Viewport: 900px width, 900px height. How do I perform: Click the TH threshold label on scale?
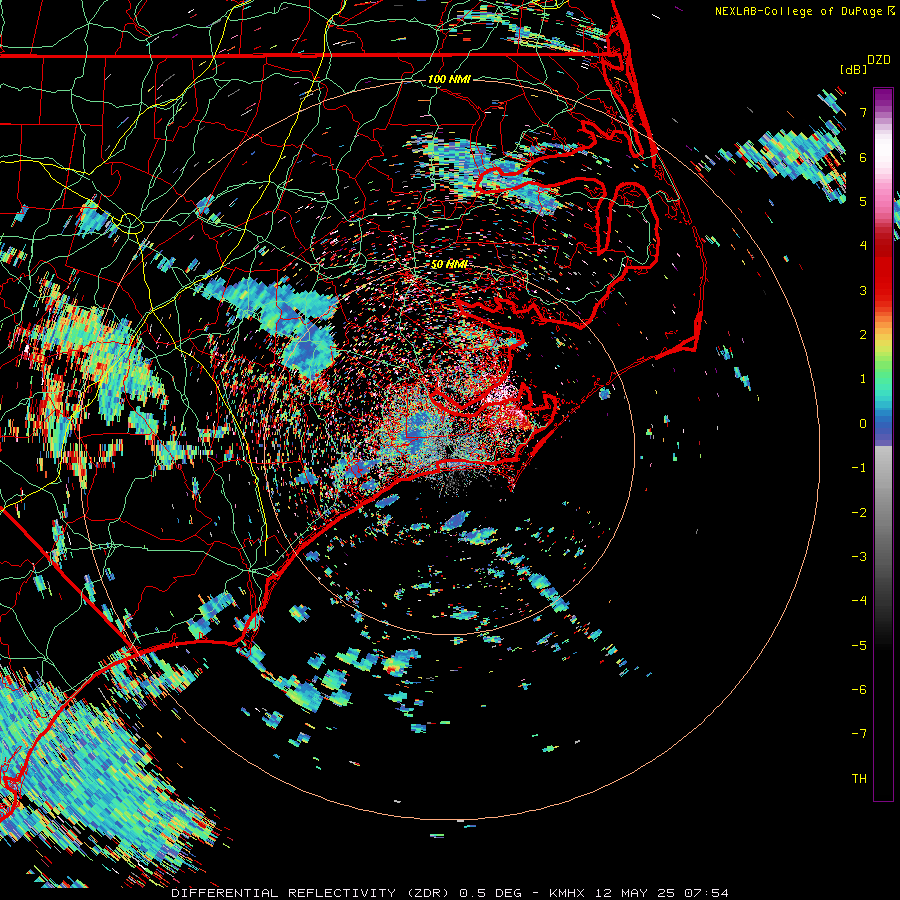pos(859,779)
